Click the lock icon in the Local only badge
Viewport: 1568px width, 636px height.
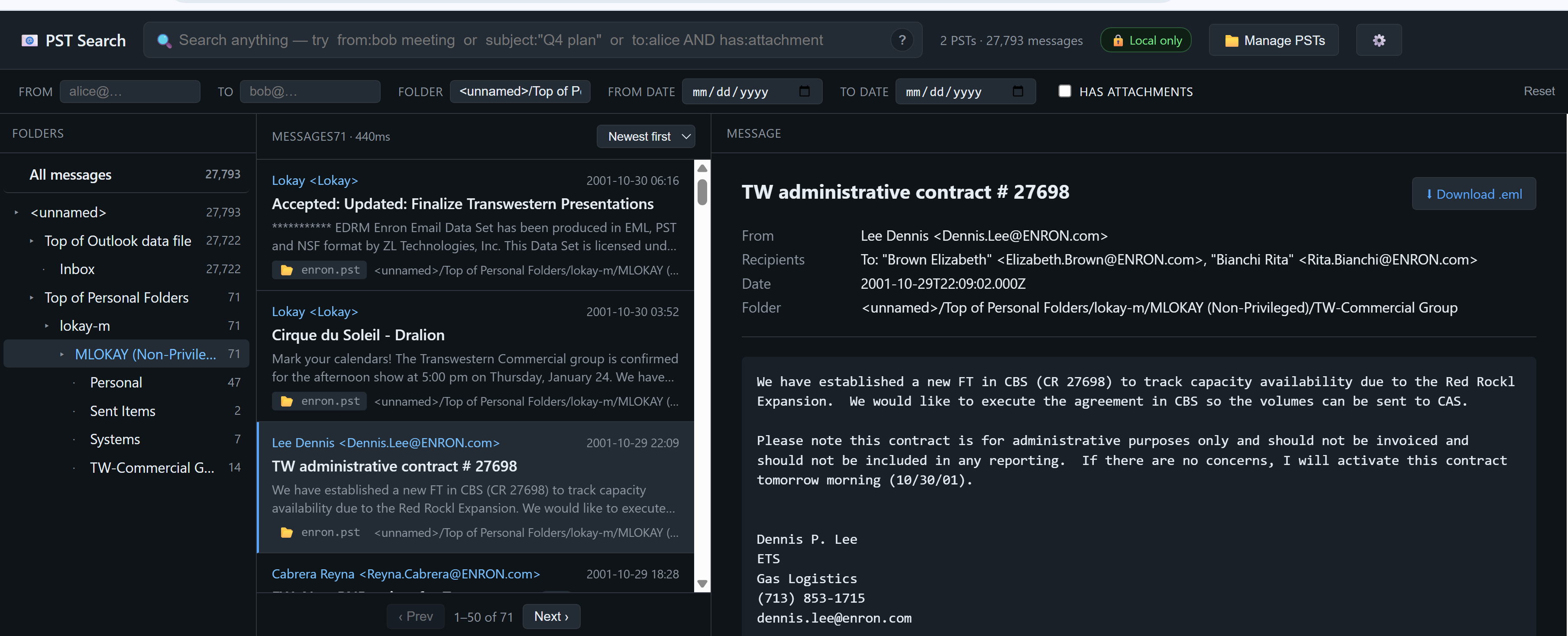(x=1118, y=41)
